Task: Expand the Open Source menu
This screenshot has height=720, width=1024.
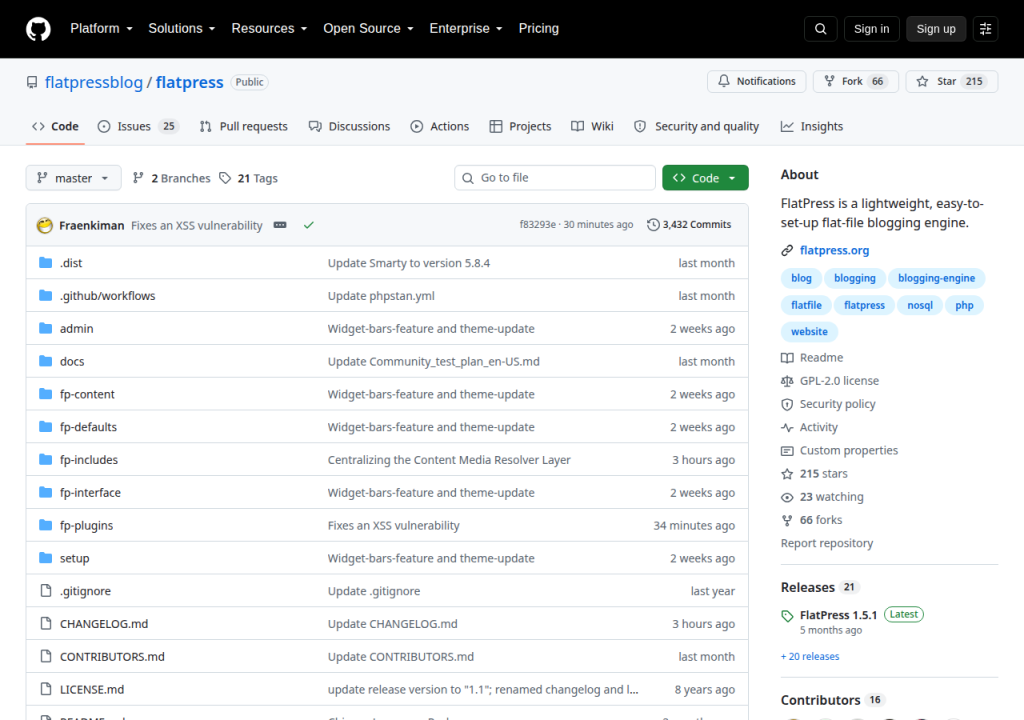Action: (368, 29)
